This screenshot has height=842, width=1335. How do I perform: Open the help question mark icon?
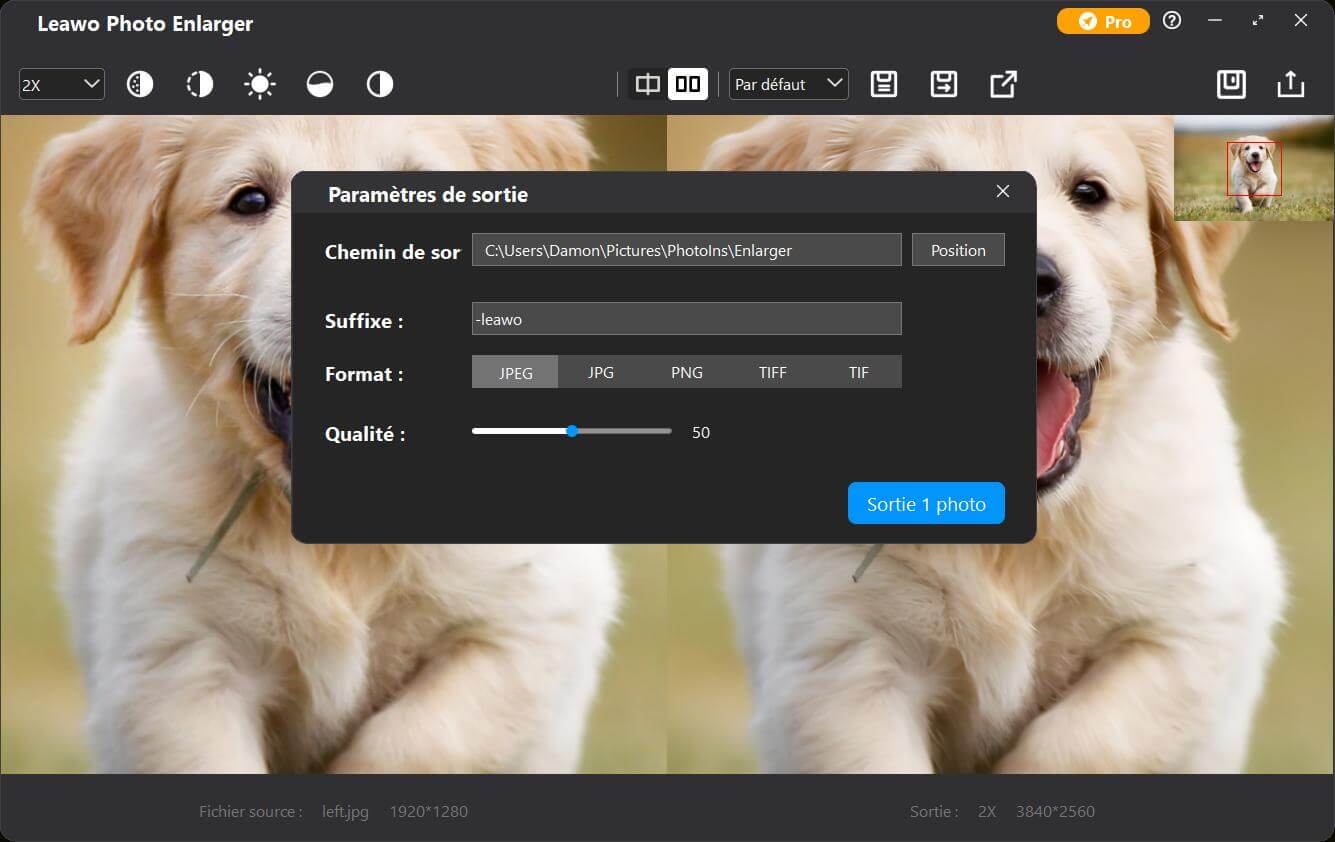[1172, 21]
